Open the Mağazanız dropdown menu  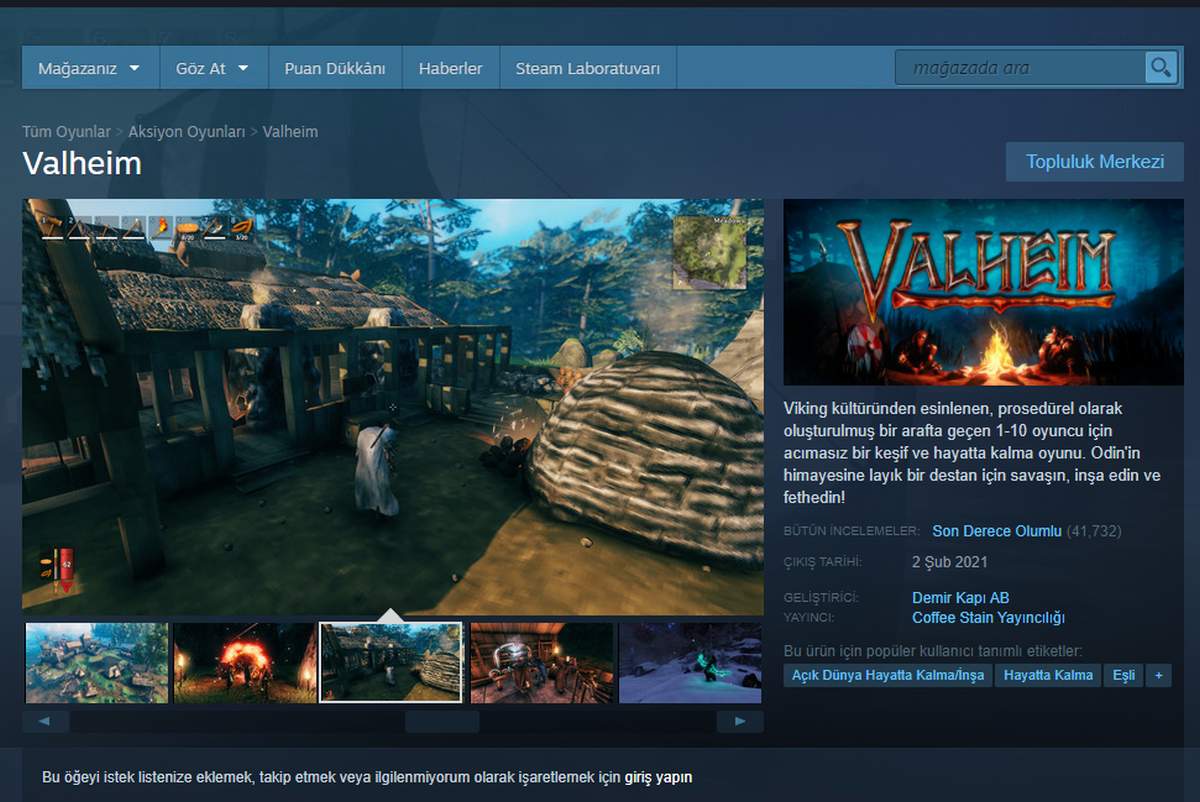pos(88,68)
